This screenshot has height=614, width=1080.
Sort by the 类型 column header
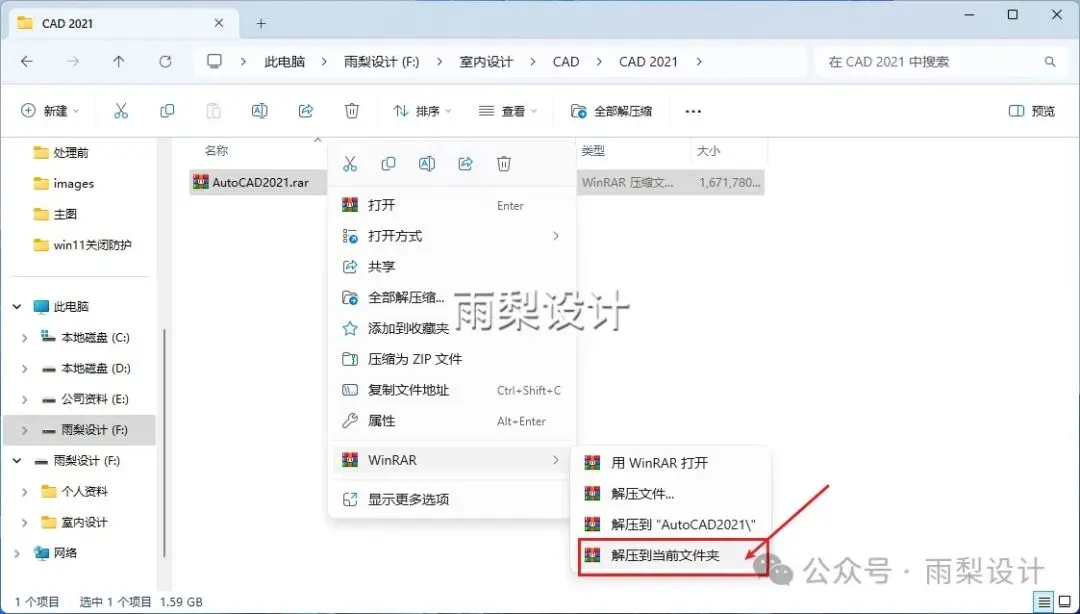593,150
